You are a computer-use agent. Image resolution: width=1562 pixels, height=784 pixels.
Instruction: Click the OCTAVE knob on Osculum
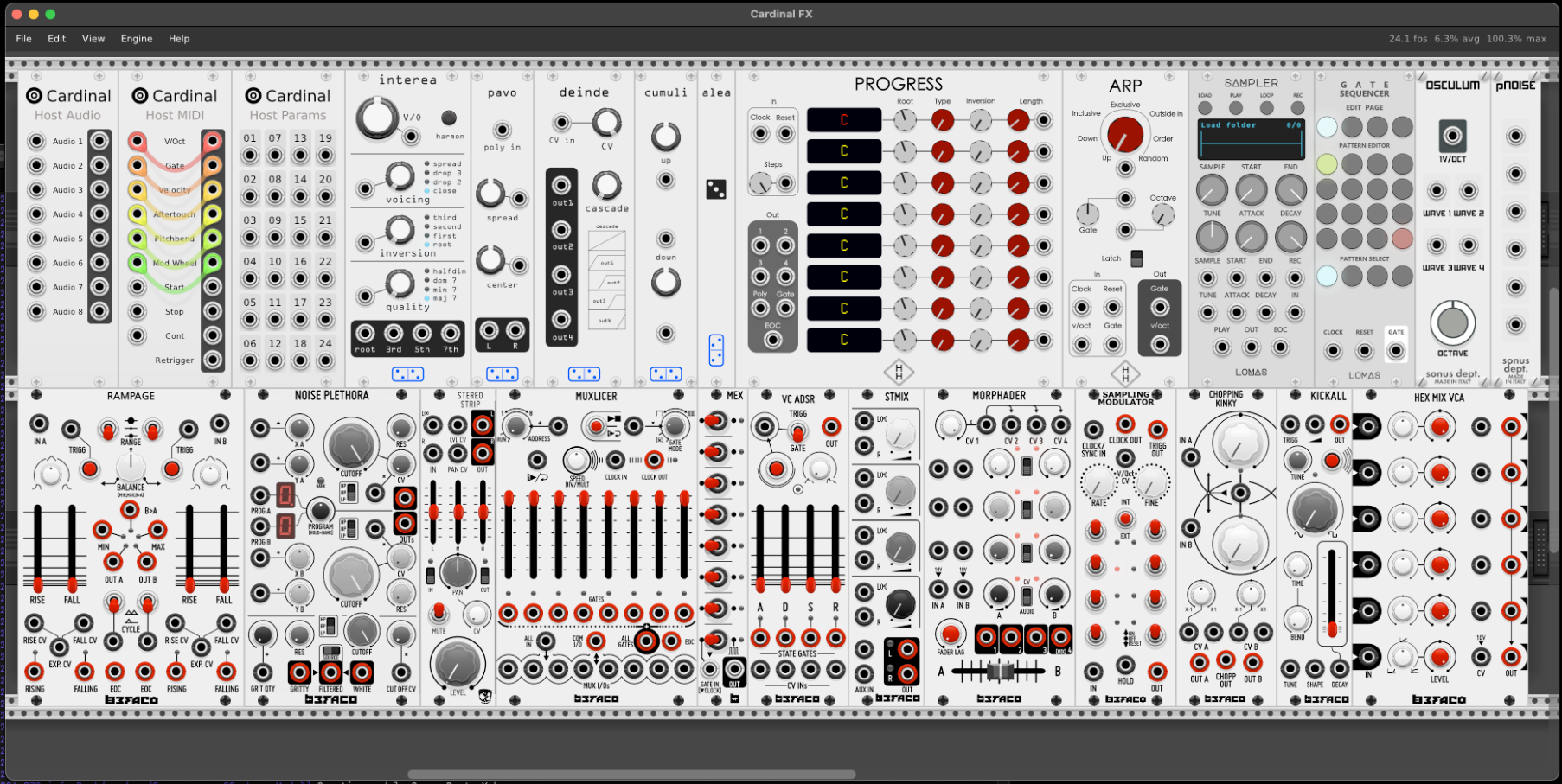point(1452,322)
